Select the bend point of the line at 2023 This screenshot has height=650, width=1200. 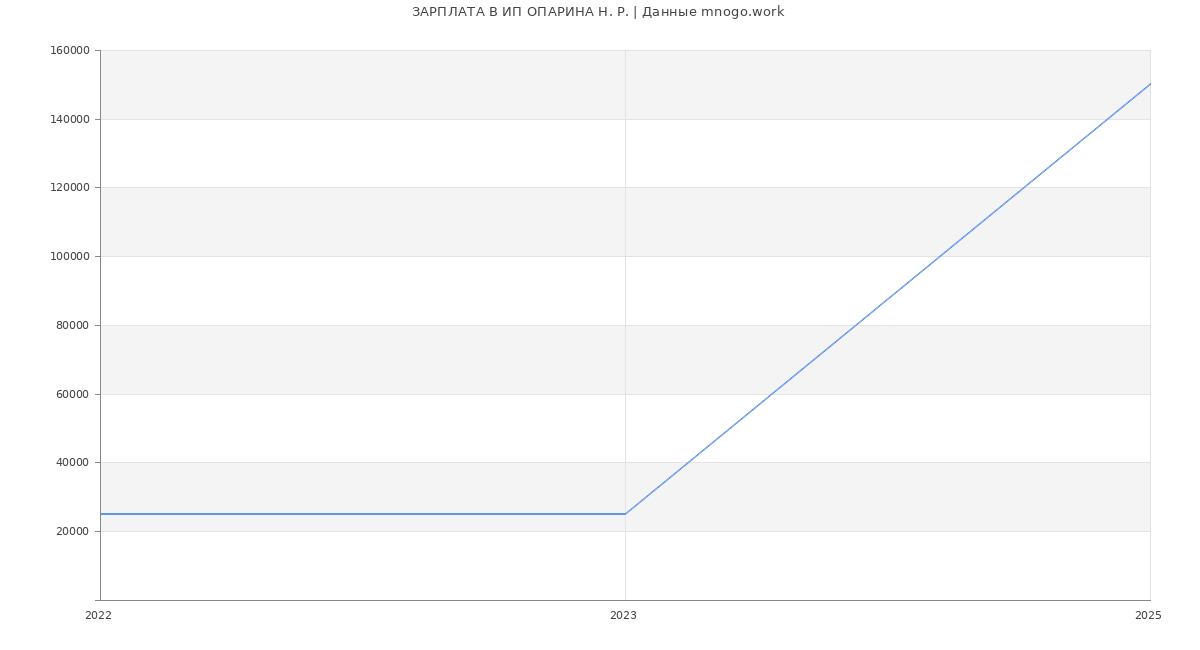point(625,514)
